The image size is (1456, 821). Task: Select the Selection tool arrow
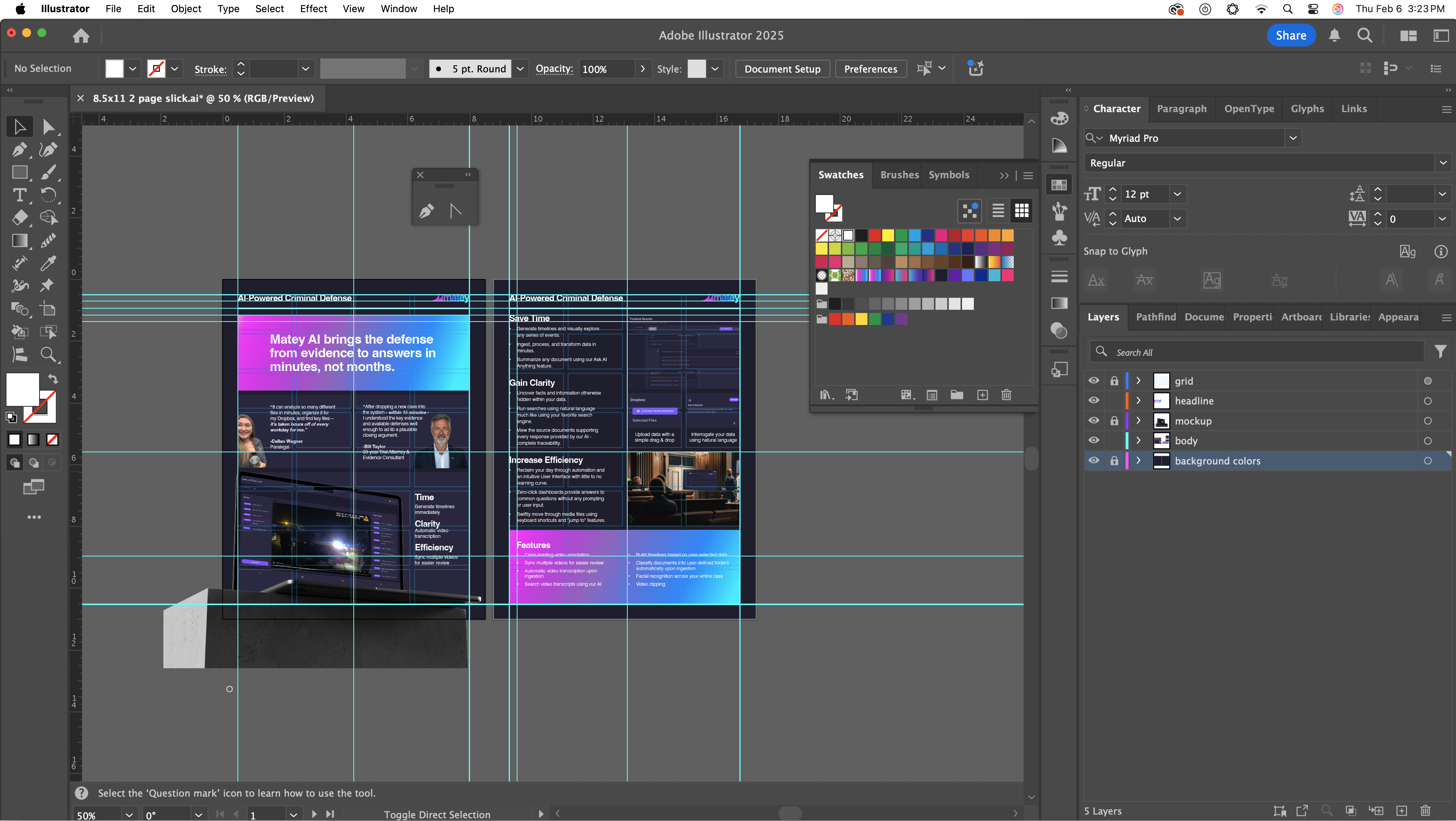click(20, 127)
